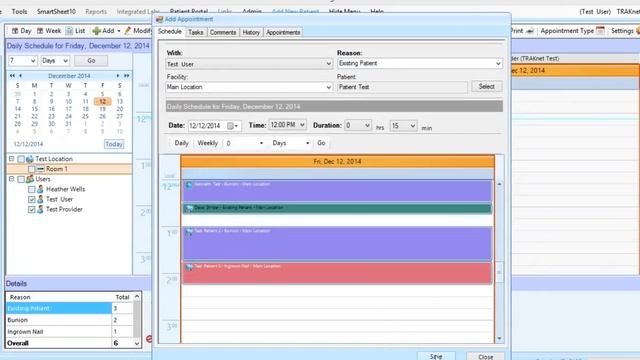Click the Save button in dialog
Image resolution: width=640 pixels, height=360 pixels.
point(436,356)
